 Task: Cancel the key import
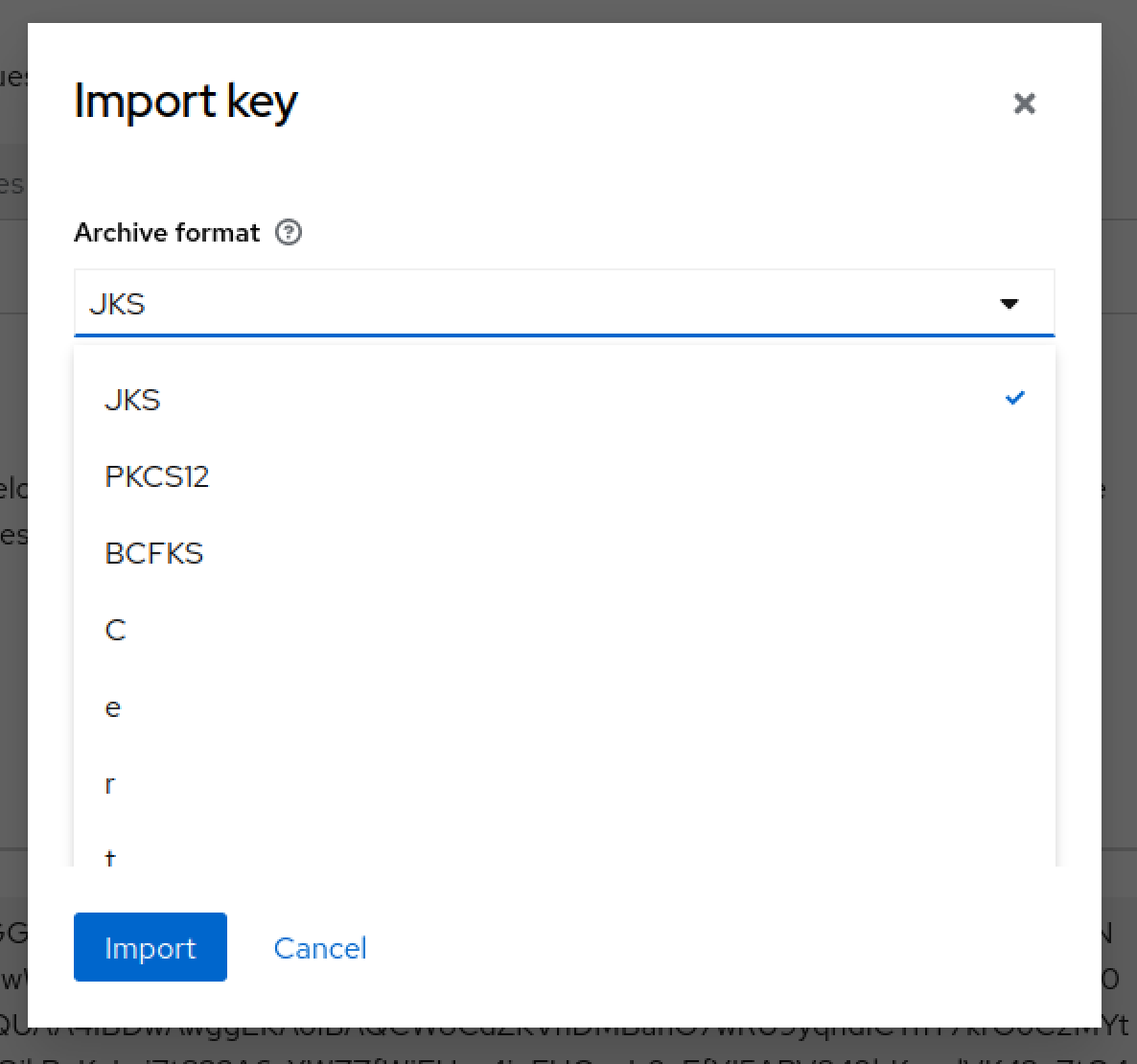320,947
